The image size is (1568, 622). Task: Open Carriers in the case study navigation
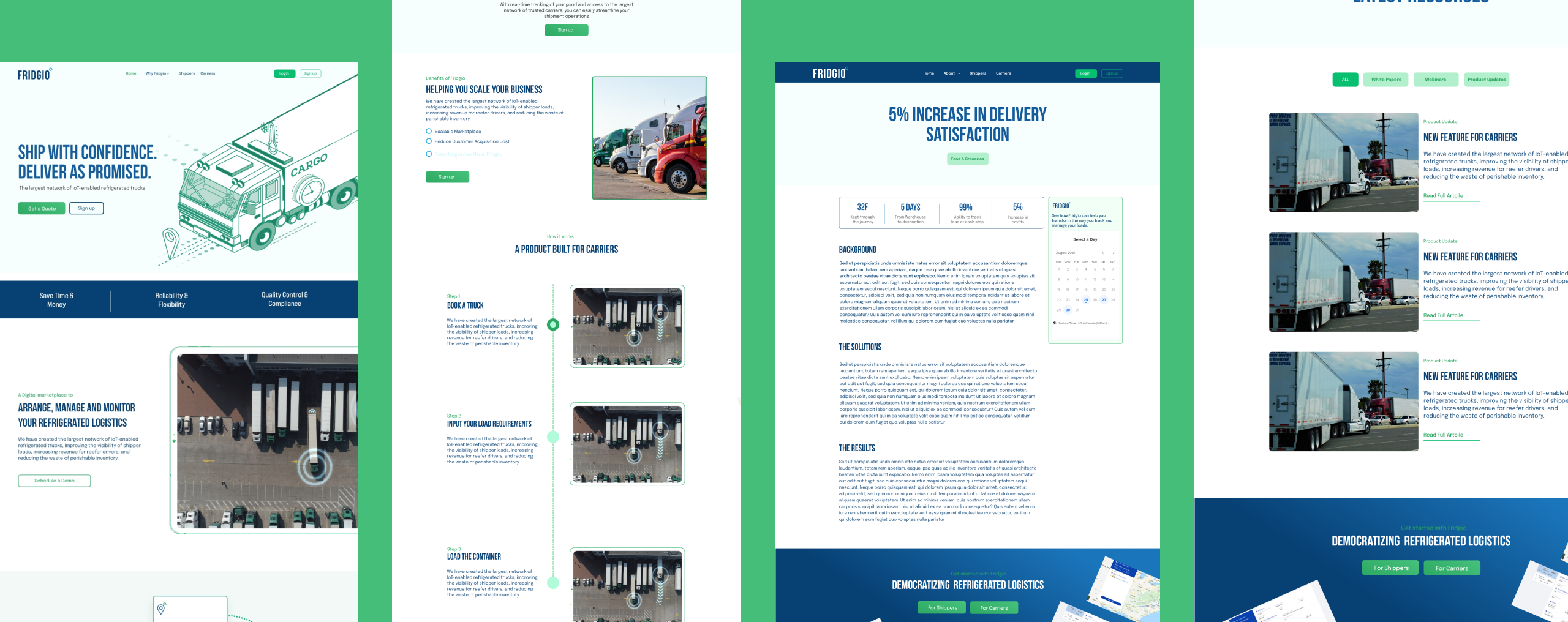[x=1003, y=73]
